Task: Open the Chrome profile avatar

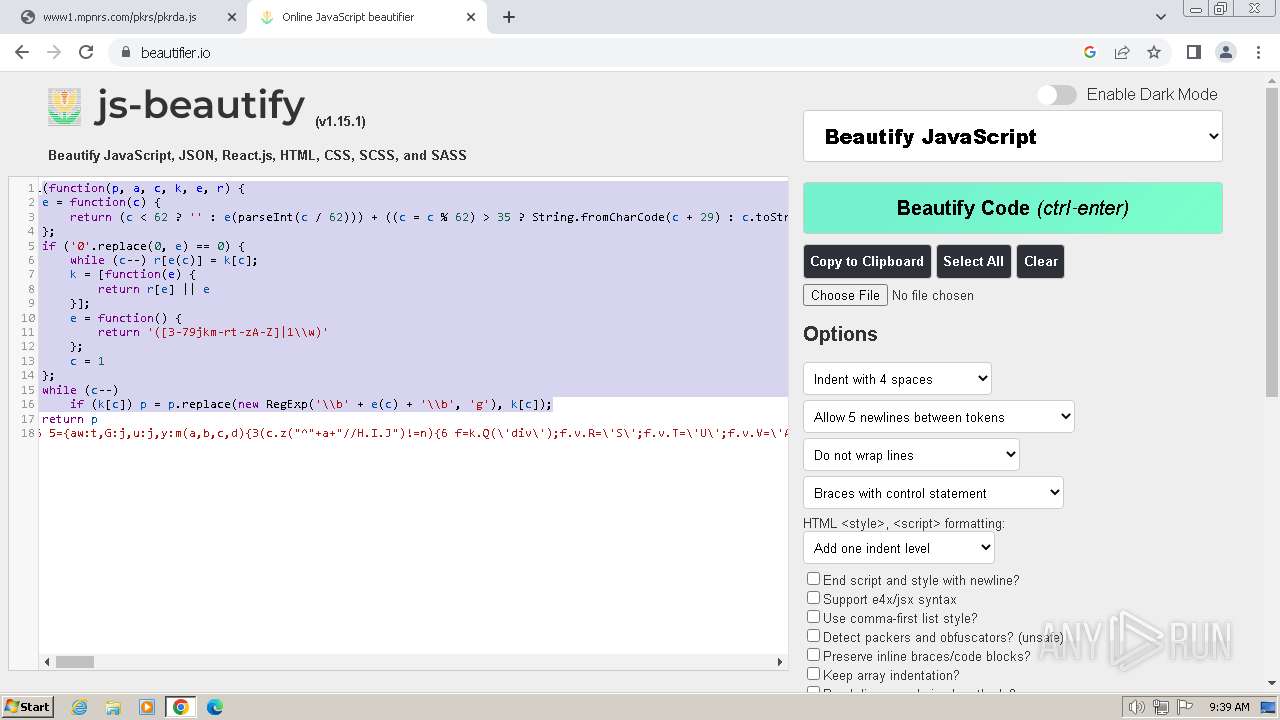Action: (x=1225, y=52)
